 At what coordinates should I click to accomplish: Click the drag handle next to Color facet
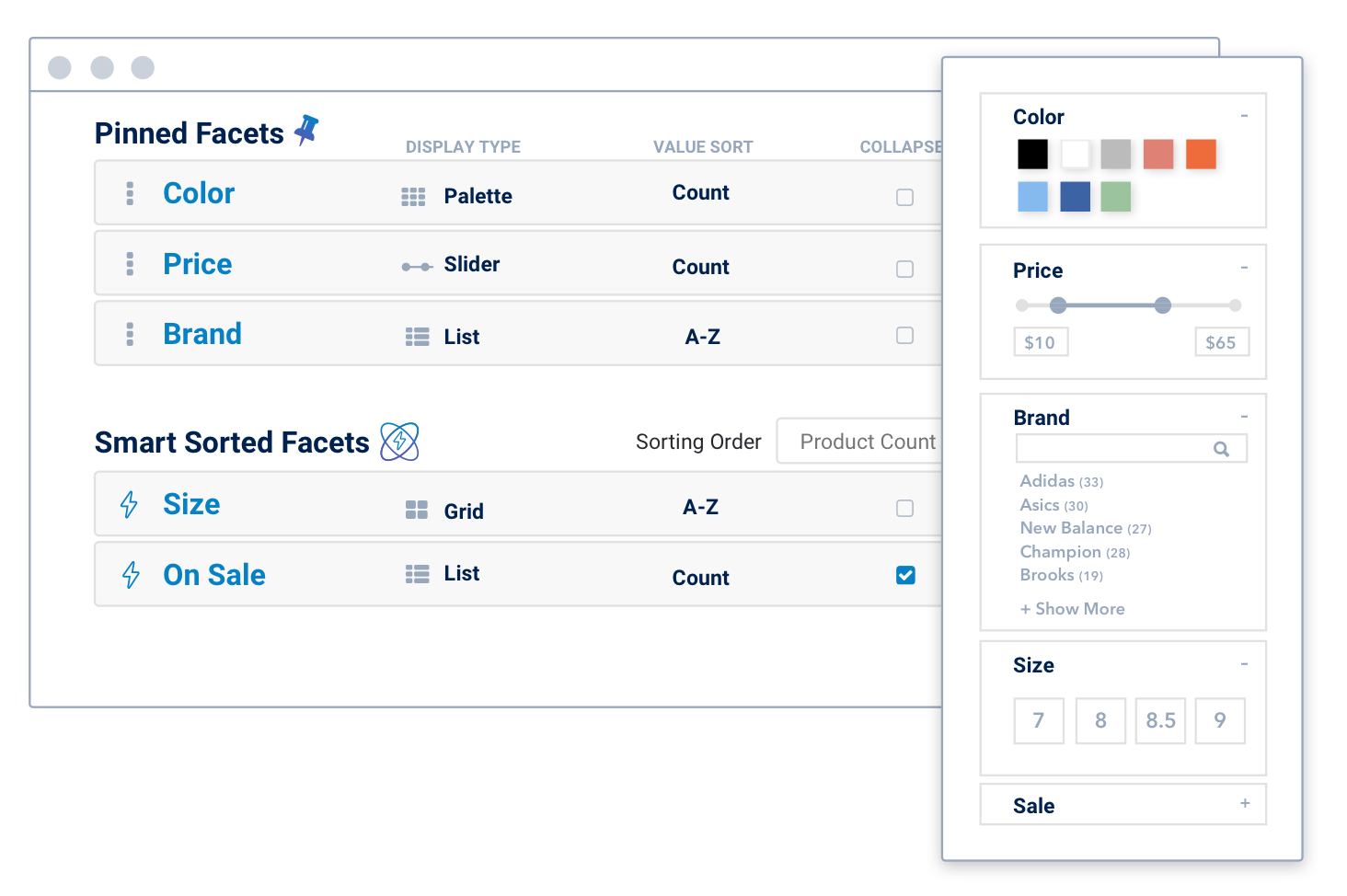tap(129, 193)
